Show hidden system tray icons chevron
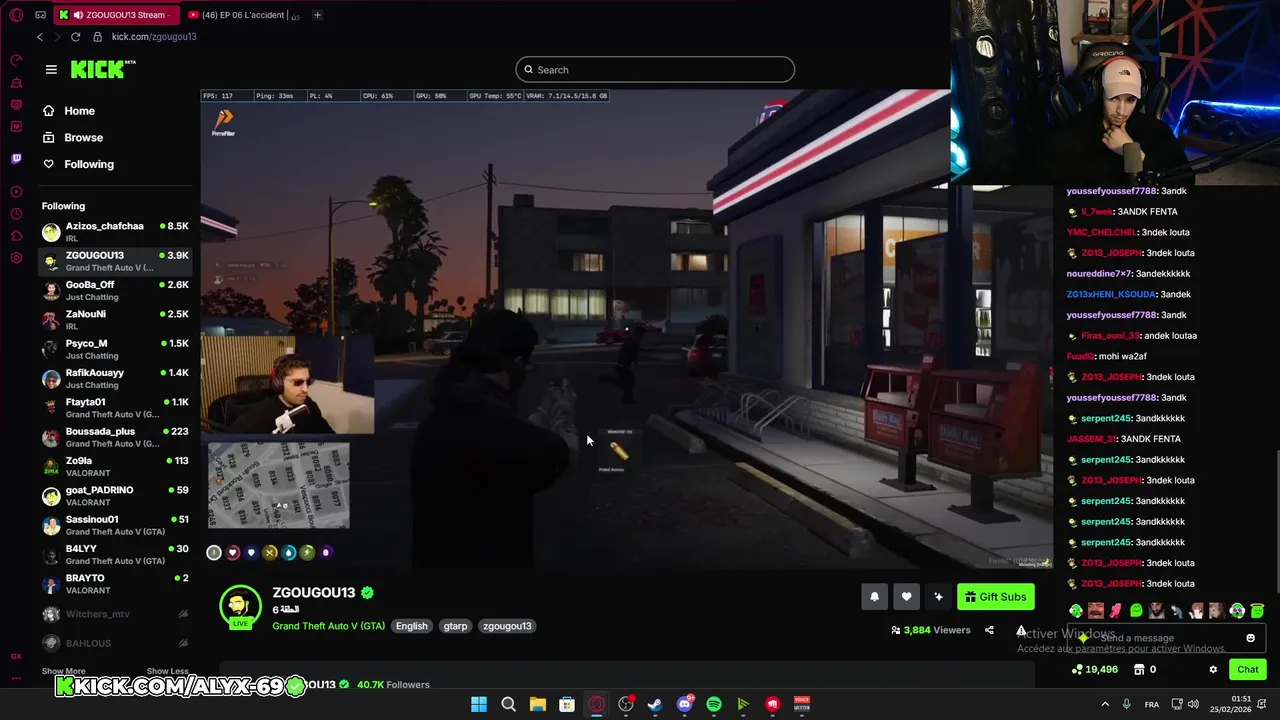The width and height of the screenshot is (1280, 720). click(x=1104, y=705)
